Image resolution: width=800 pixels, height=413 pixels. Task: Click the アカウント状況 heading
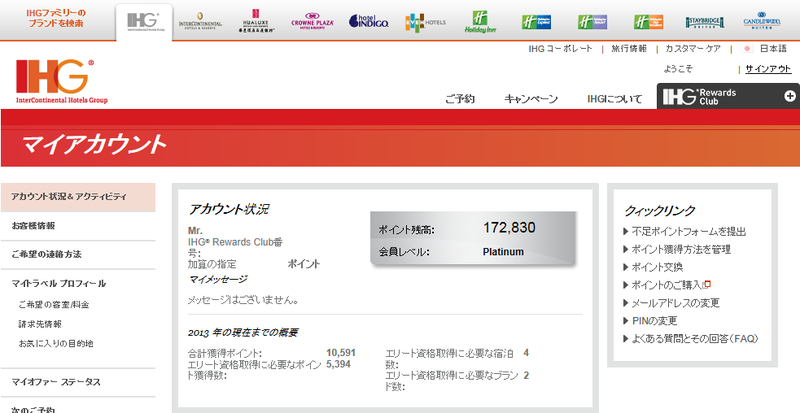pyautogui.click(x=229, y=209)
